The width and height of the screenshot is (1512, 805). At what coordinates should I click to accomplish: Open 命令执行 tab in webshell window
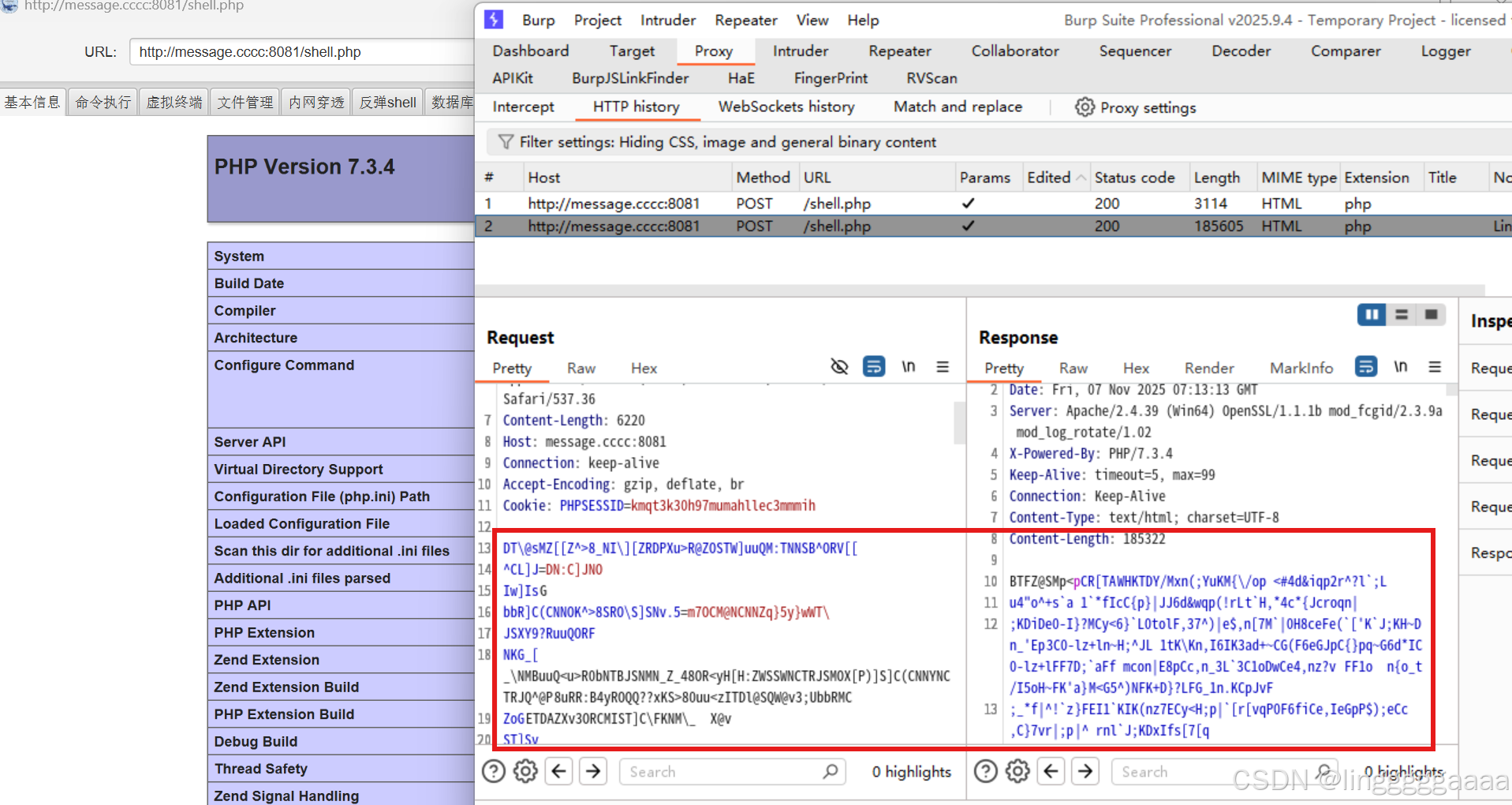point(103,102)
